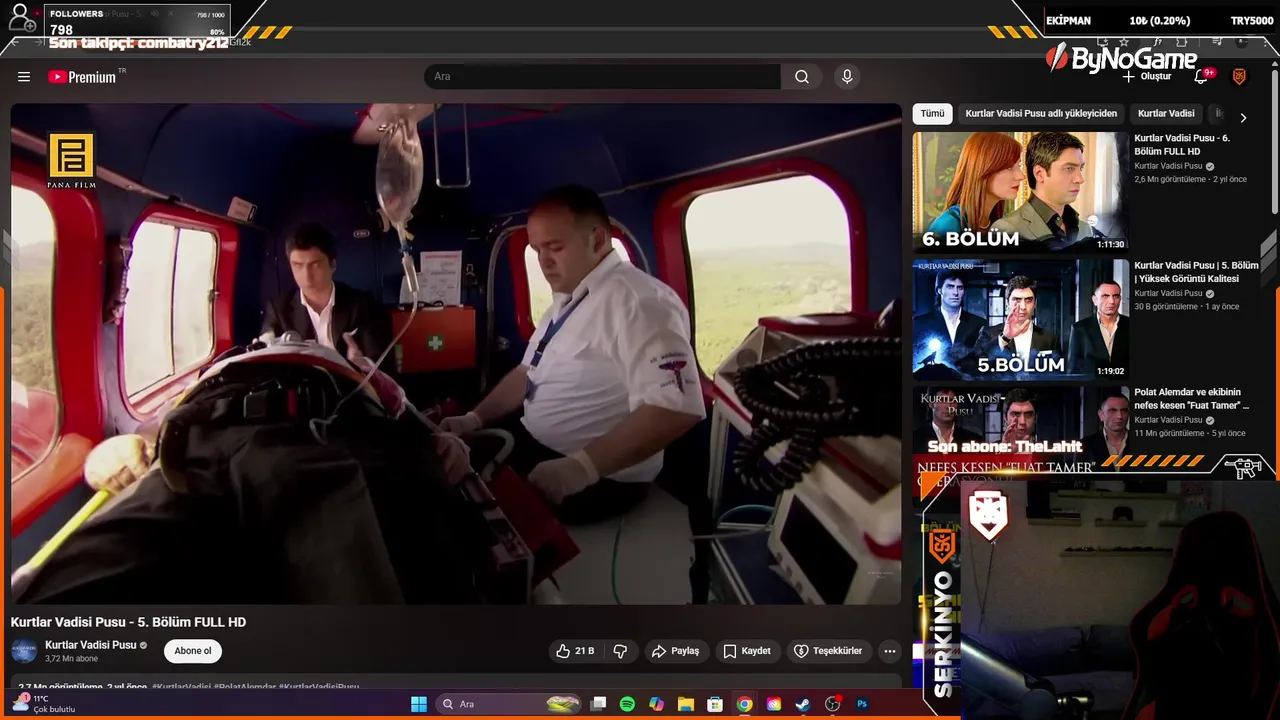Open 'Kurtlar Vadisi Pusu - 6. Bölüm FULL HD' title

pos(1182,145)
